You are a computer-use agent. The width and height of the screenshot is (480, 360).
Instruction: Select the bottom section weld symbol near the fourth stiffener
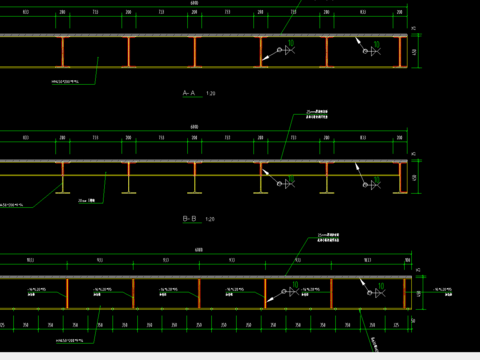(x=290, y=289)
